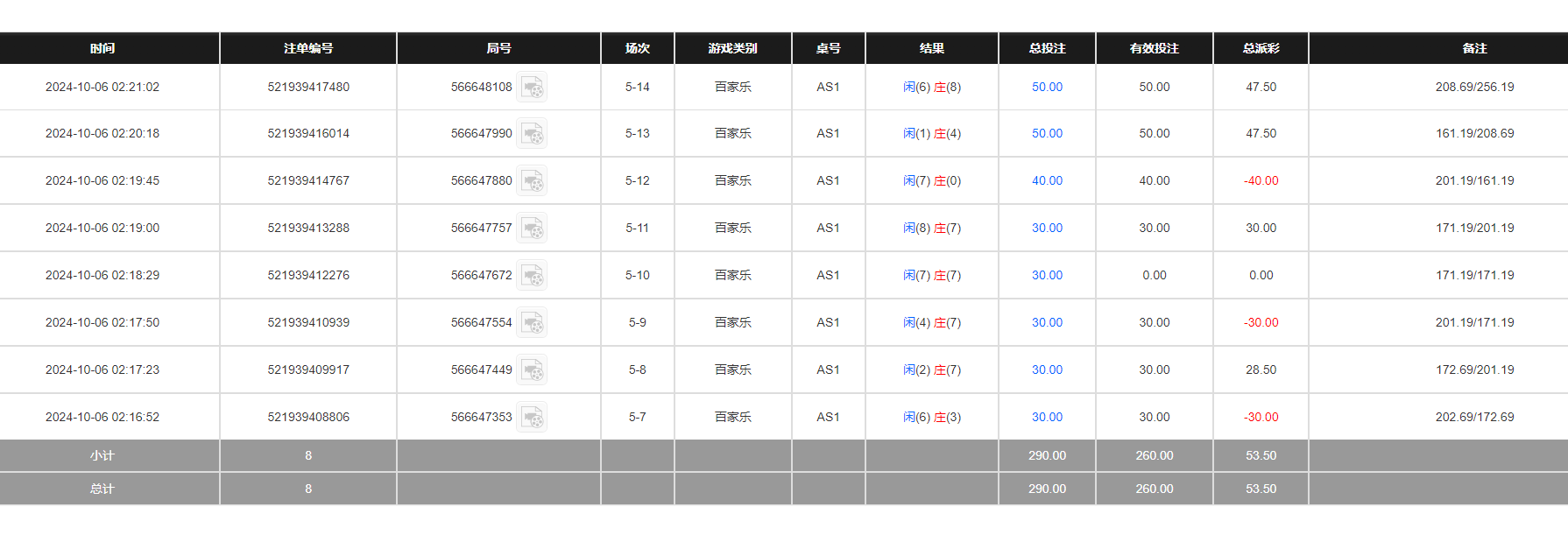Viewport: 1568px width, 549px height.
Task: Open video replay for round 566648108
Action: (532, 88)
